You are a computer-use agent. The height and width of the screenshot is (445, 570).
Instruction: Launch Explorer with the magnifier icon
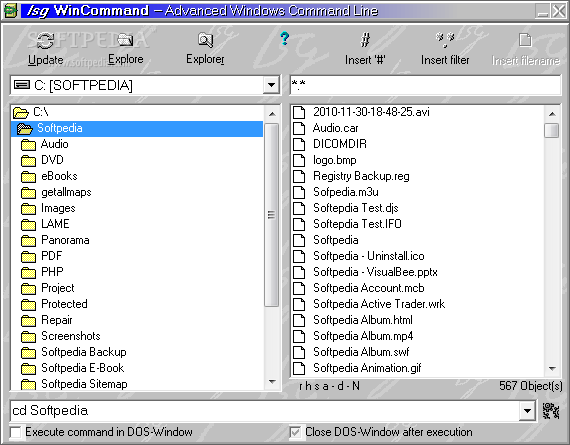(205, 40)
